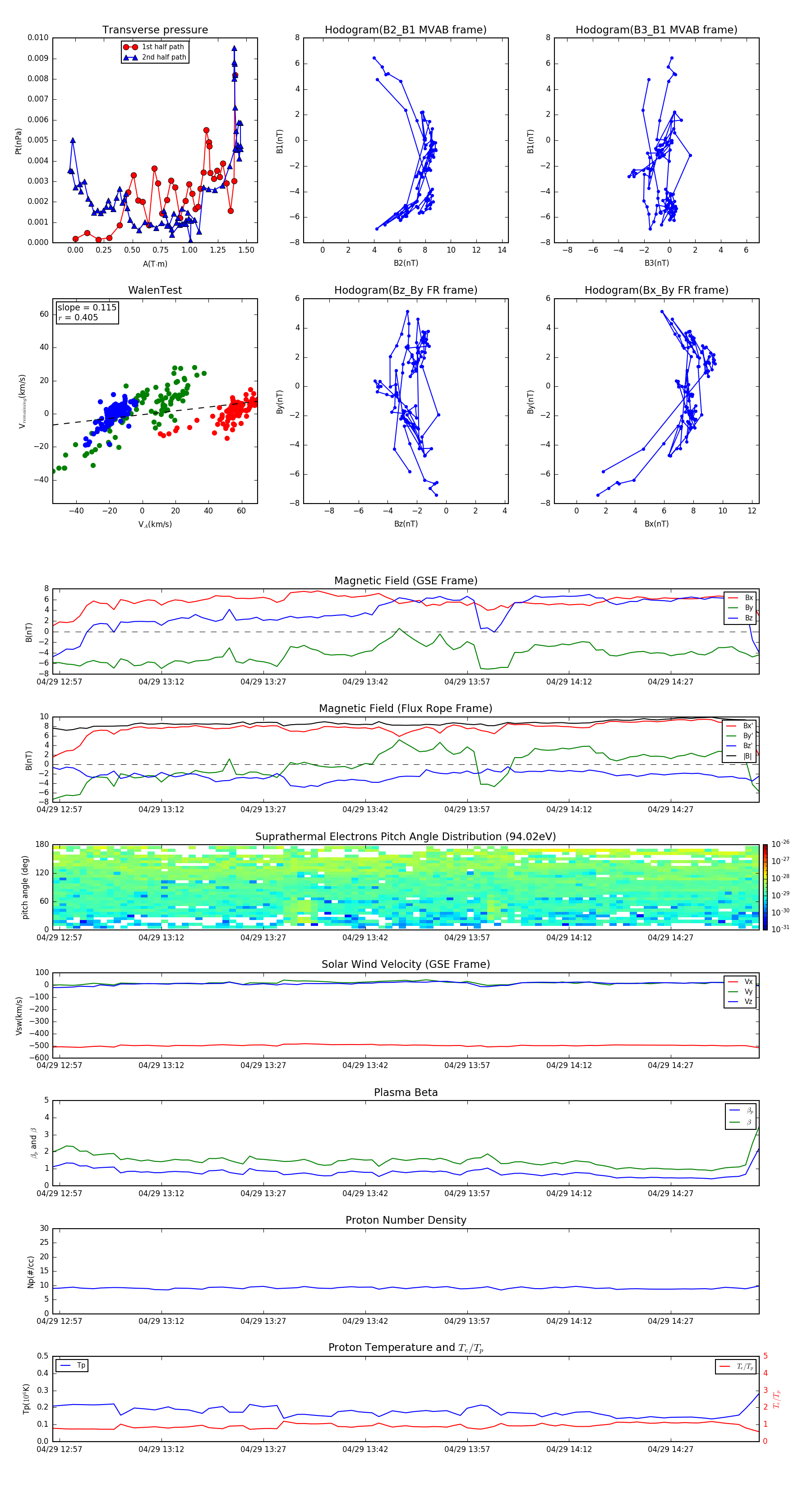This screenshot has height=1489, width=812.
Task: Select the "Bx" entry in GSE legend
Action: click(x=740, y=598)
